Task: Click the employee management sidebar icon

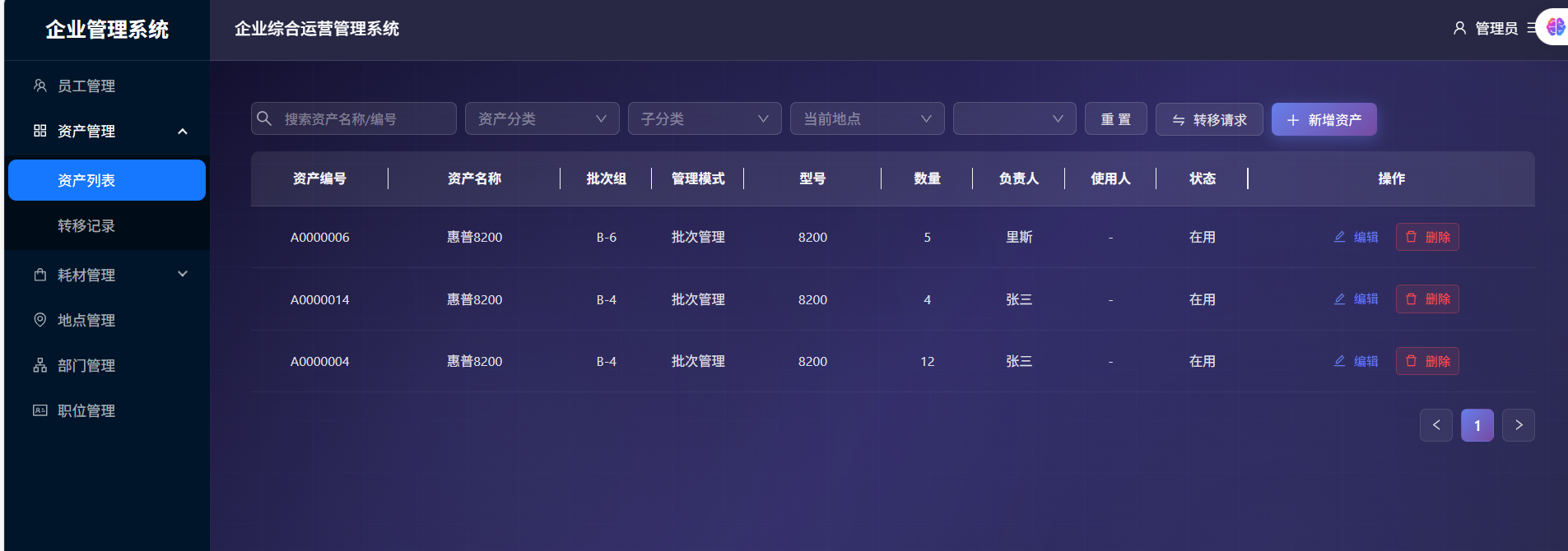Action: point(40,86)
